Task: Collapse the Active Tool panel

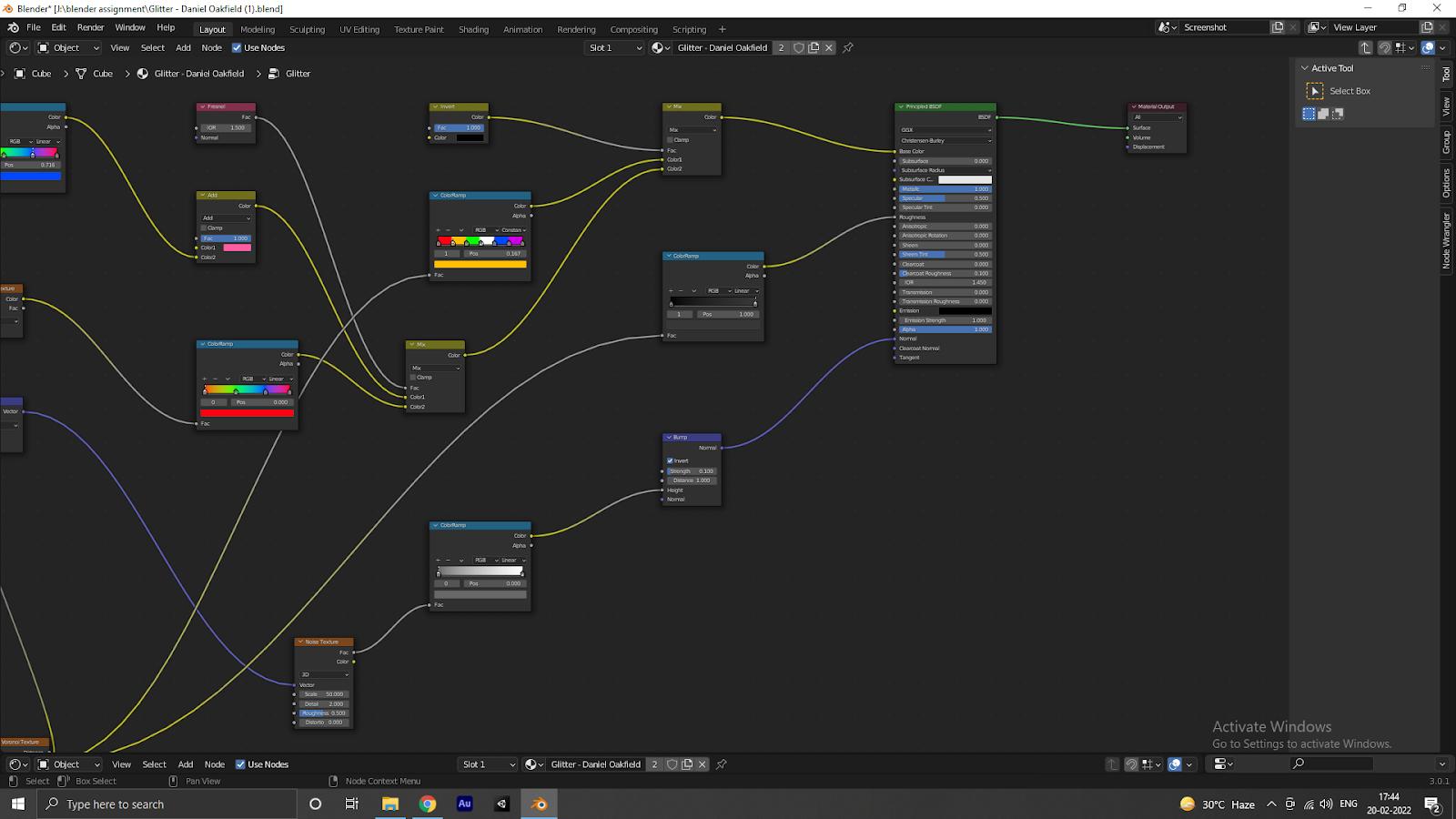Action: 1305,68
